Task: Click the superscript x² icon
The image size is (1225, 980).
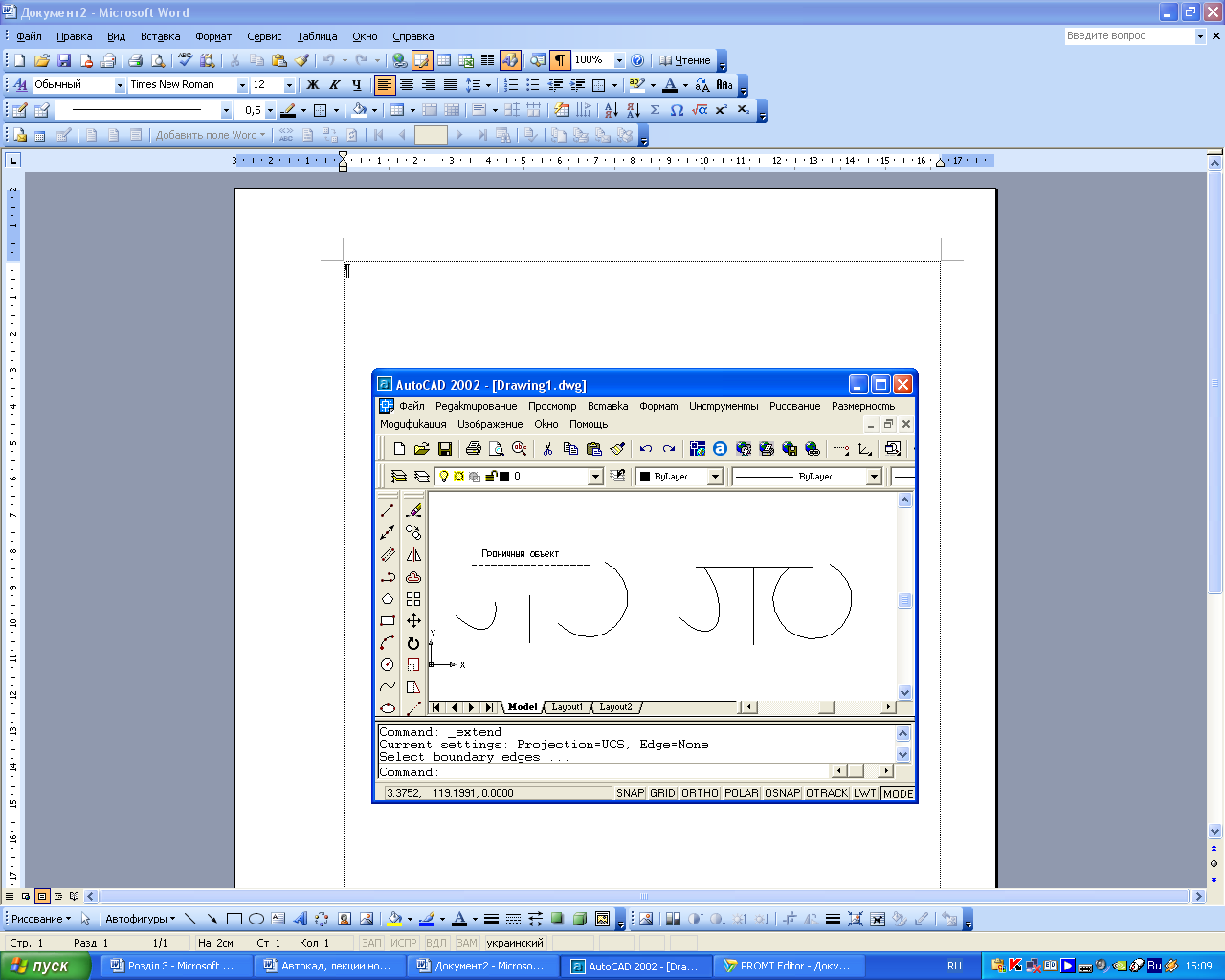Action: [722, 110]
